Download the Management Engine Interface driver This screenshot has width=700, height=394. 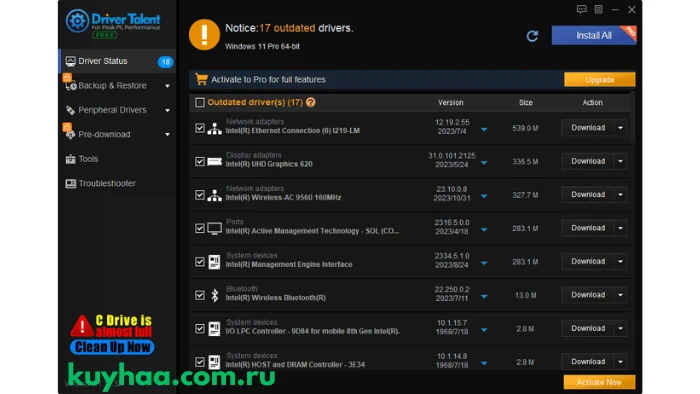click(588, 261)
